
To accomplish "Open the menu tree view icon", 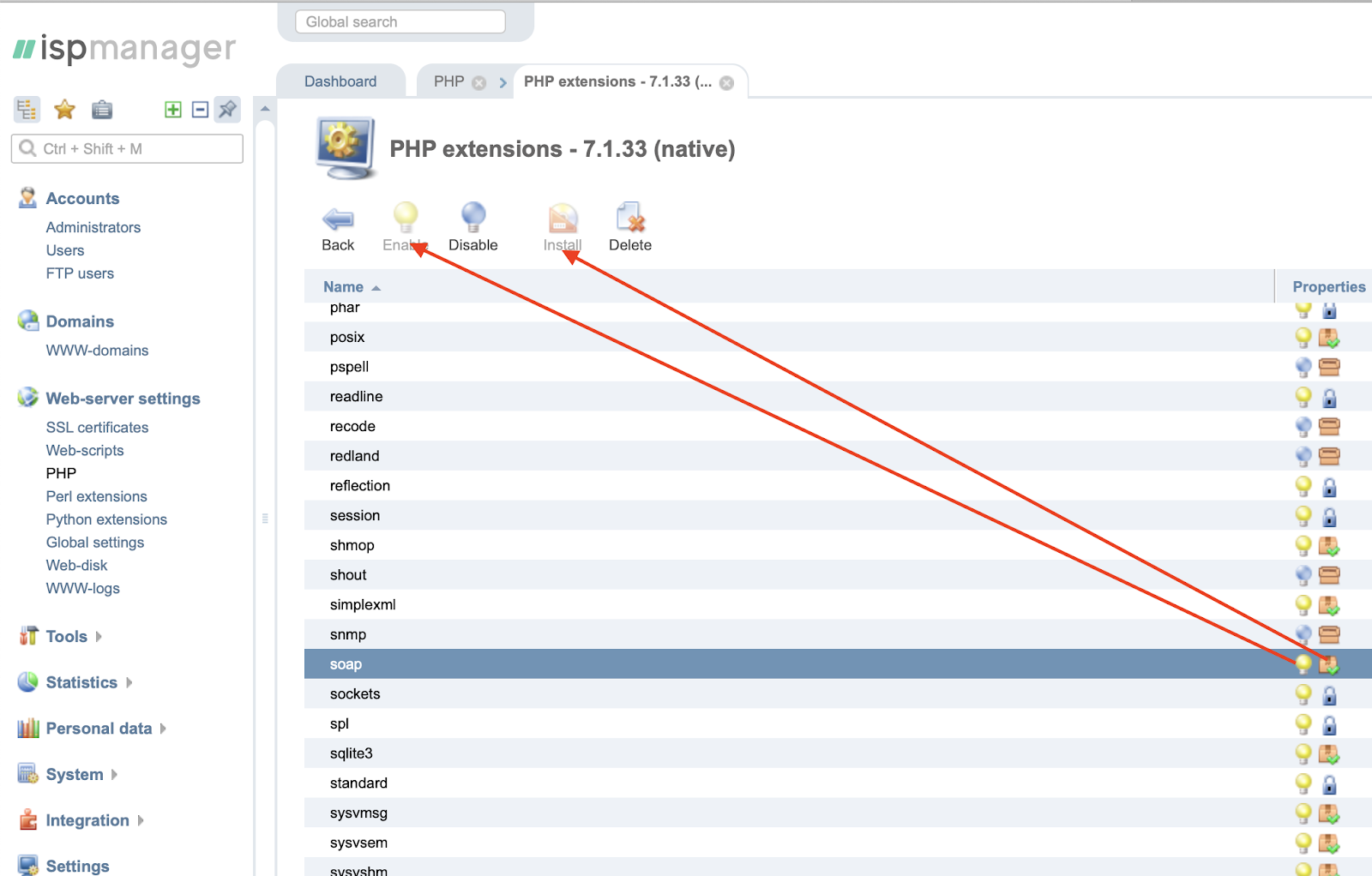I will [x=27, y=110].
